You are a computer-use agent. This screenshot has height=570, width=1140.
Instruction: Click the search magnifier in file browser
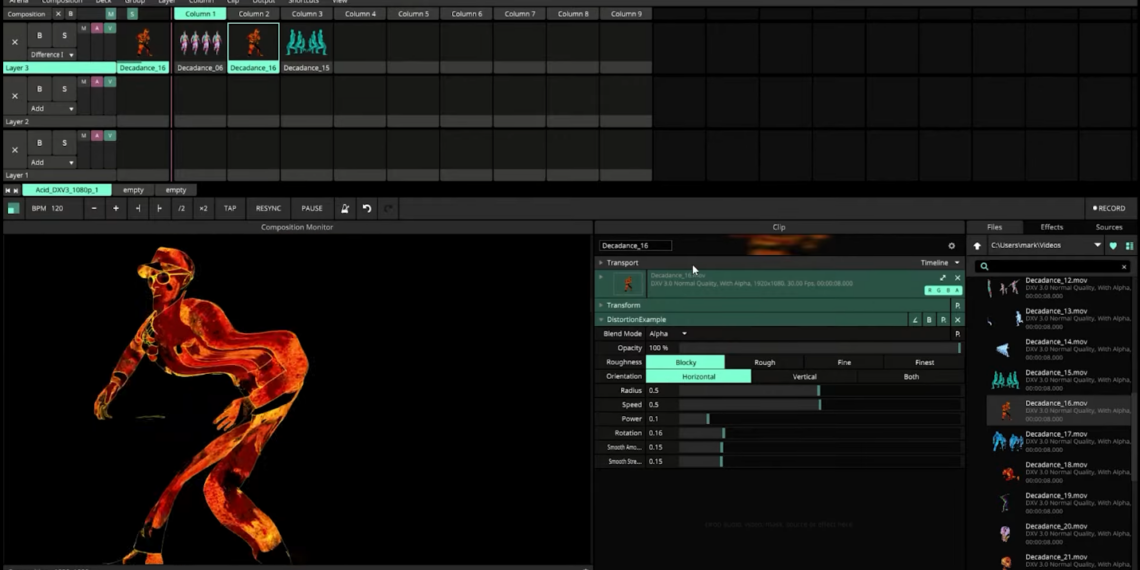pyautogui.click(x=984, y=267)
